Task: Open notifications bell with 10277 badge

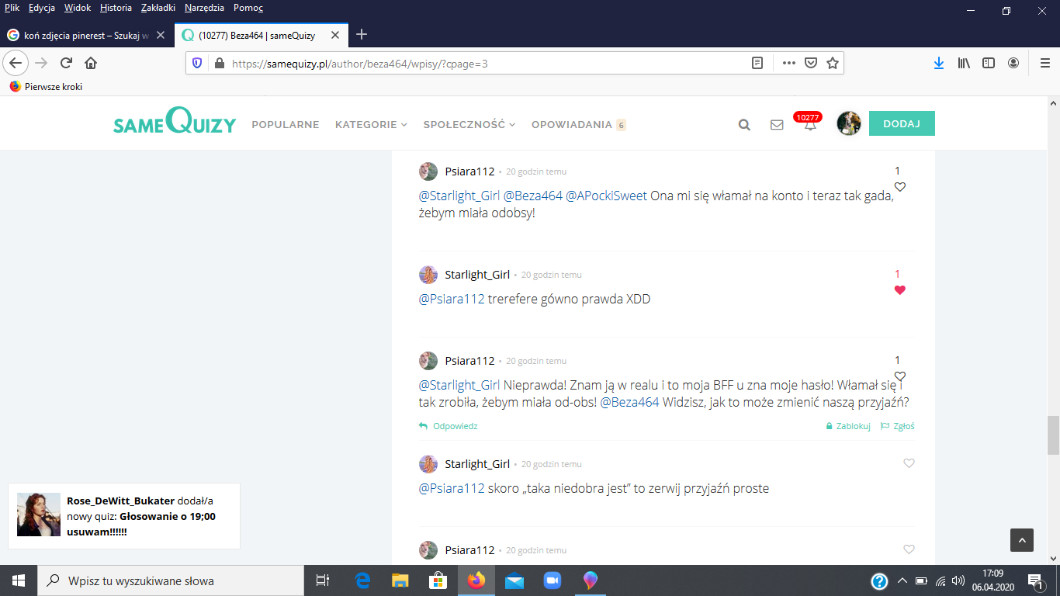Action: tap(809, 125)
